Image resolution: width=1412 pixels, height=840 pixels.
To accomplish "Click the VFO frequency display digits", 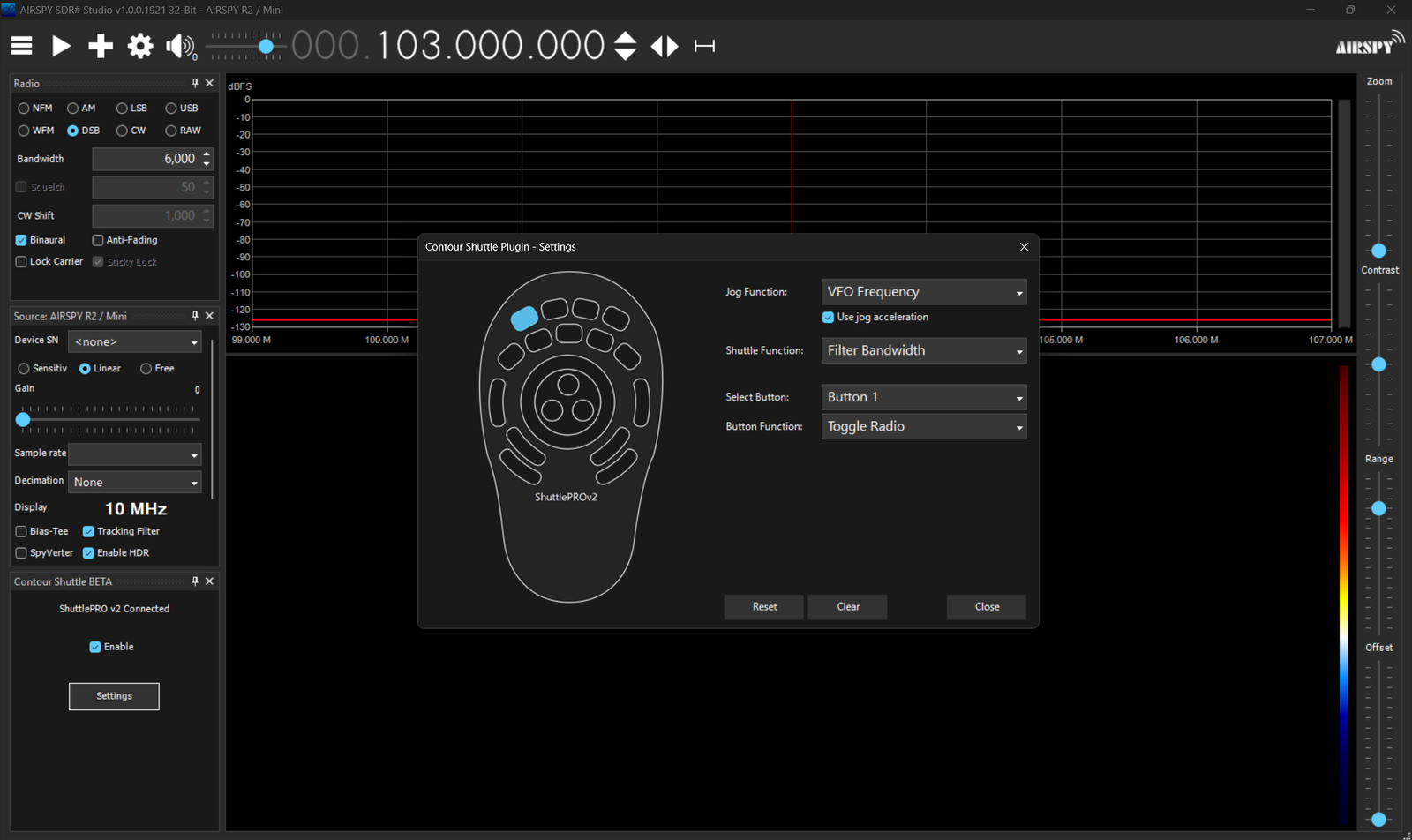I will pos(448,46).
